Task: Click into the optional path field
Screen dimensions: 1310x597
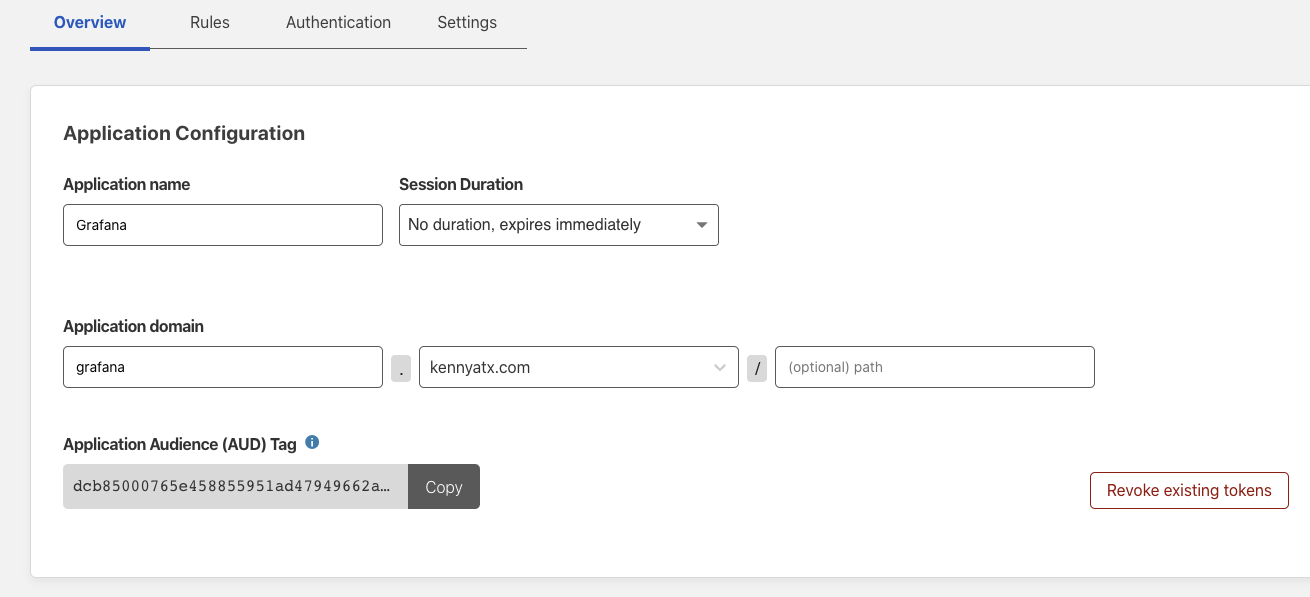Action: pos(934,367)
